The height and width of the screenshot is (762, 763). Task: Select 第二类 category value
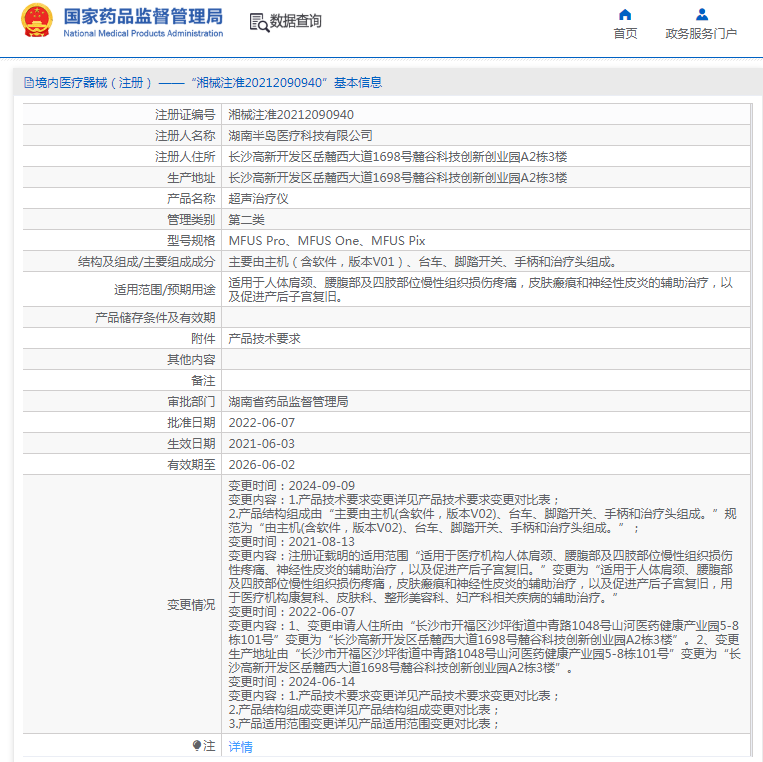click(x=246, y=219)
